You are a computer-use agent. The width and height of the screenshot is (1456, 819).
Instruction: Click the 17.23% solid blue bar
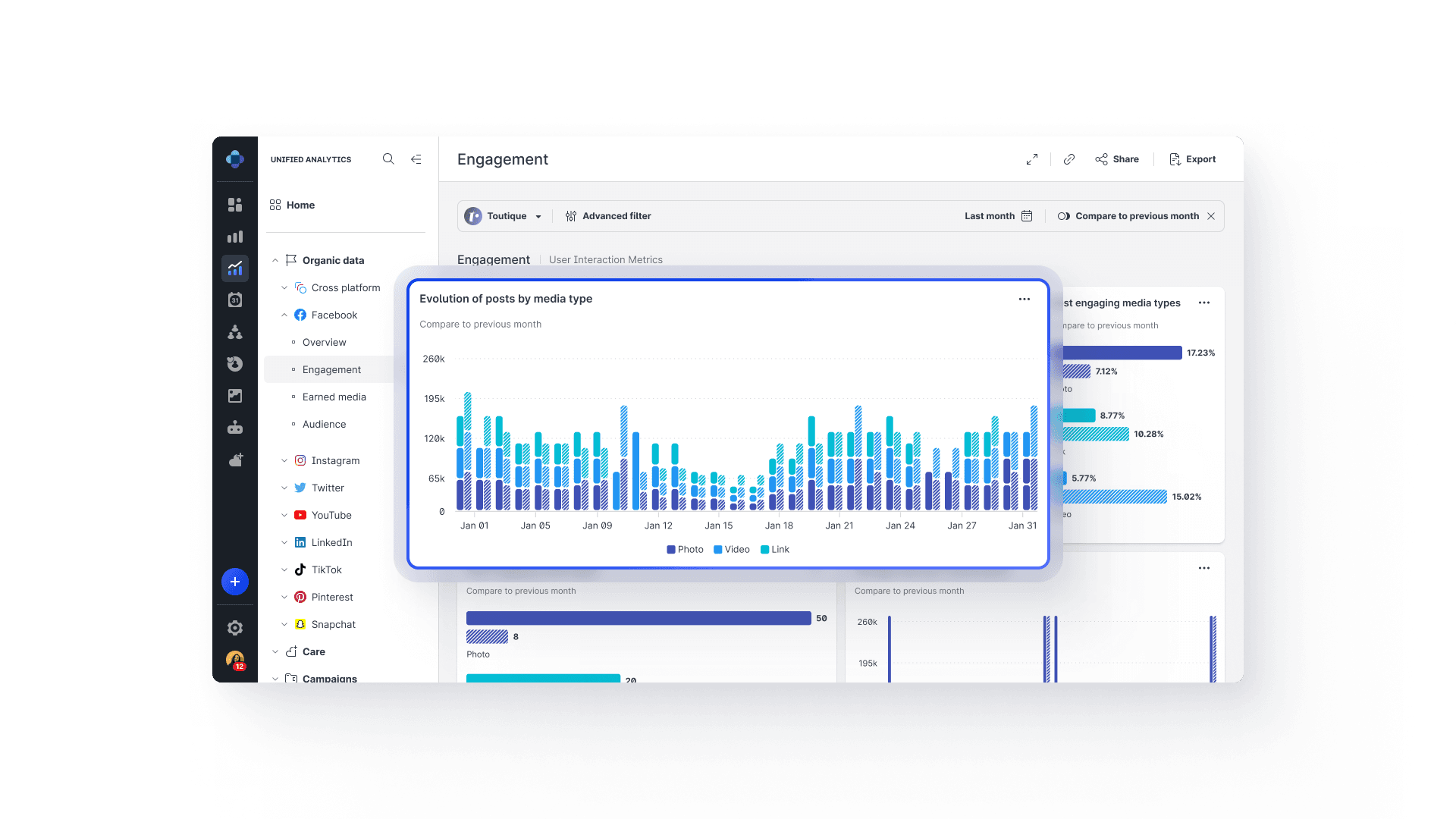point(1122,353)
